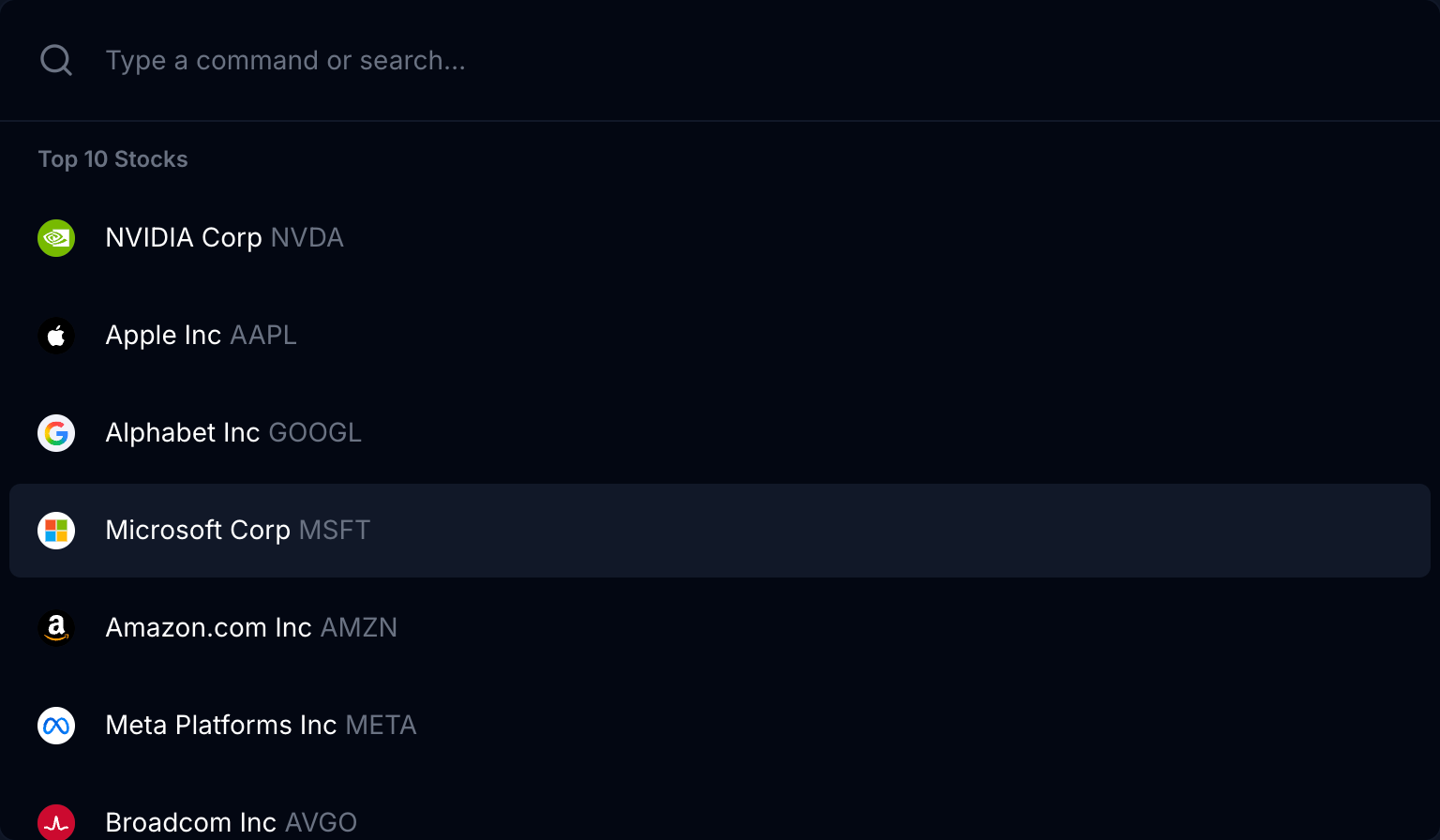Choose the Apple Inc entry
1440x840 pixels.
[163, 336]
